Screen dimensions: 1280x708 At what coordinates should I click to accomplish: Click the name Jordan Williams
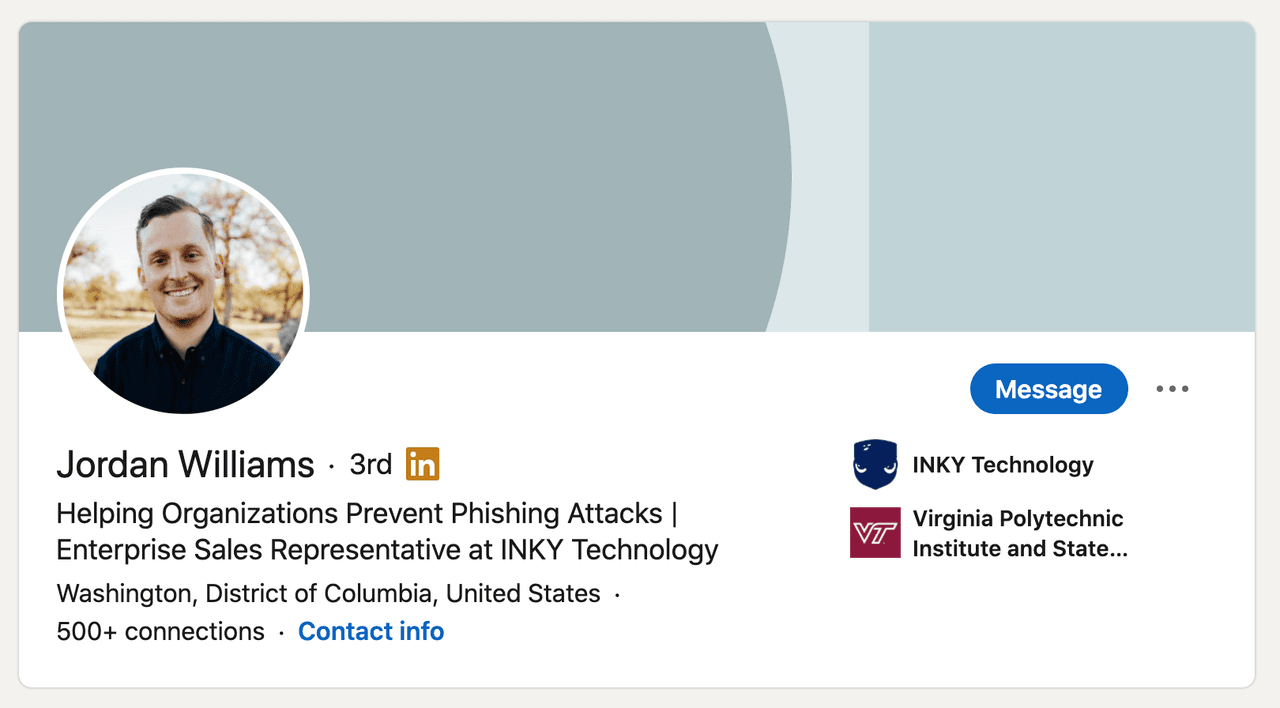[185, 464]
